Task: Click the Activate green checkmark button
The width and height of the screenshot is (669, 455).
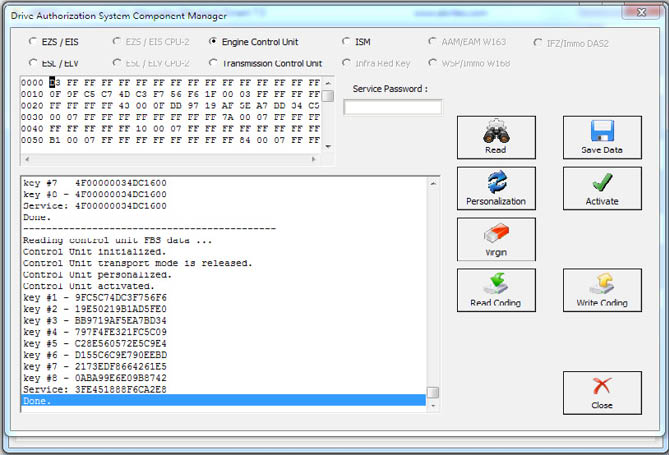Action: pos(601,188)
